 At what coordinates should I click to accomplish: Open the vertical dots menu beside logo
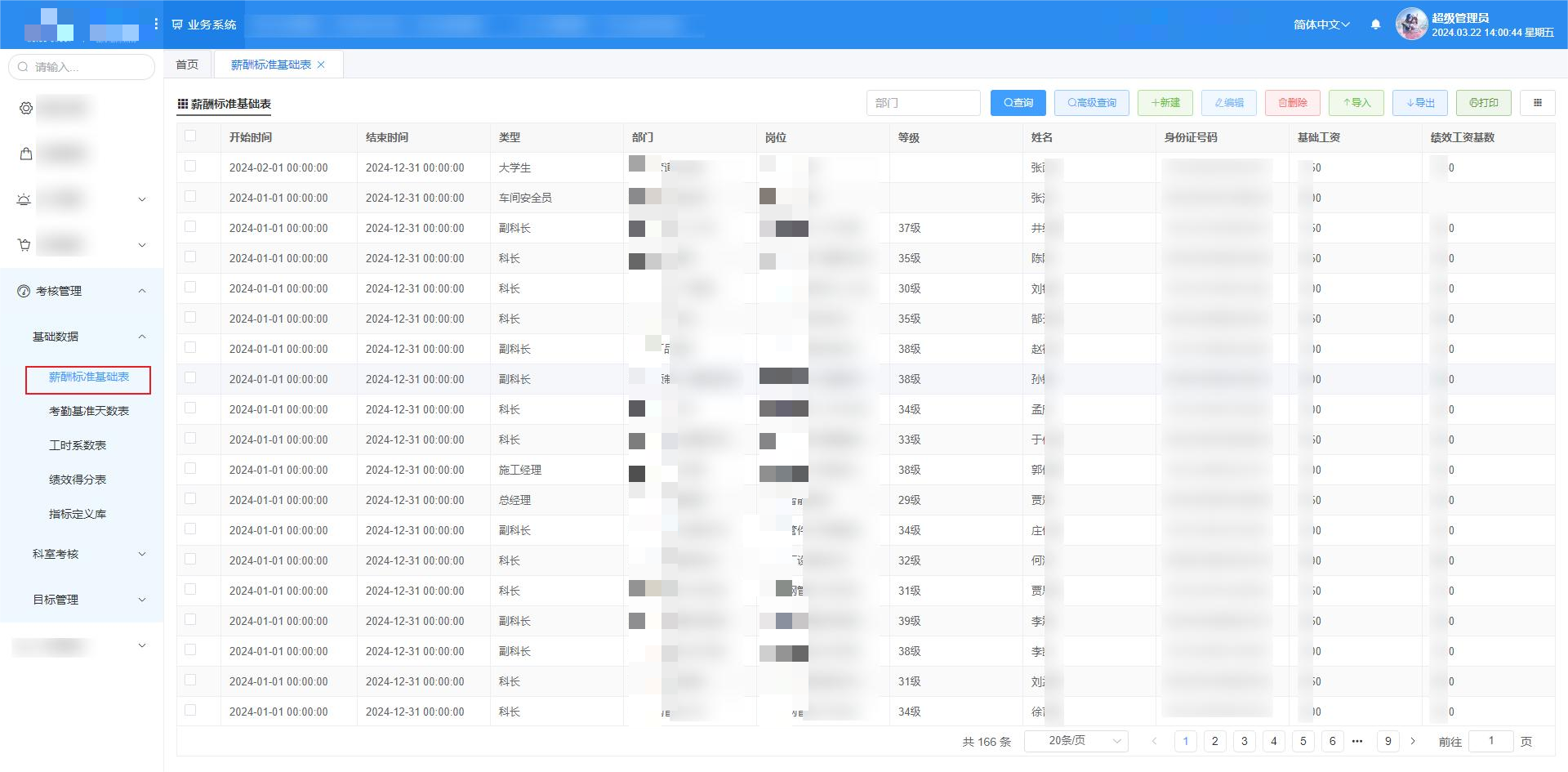156,25
